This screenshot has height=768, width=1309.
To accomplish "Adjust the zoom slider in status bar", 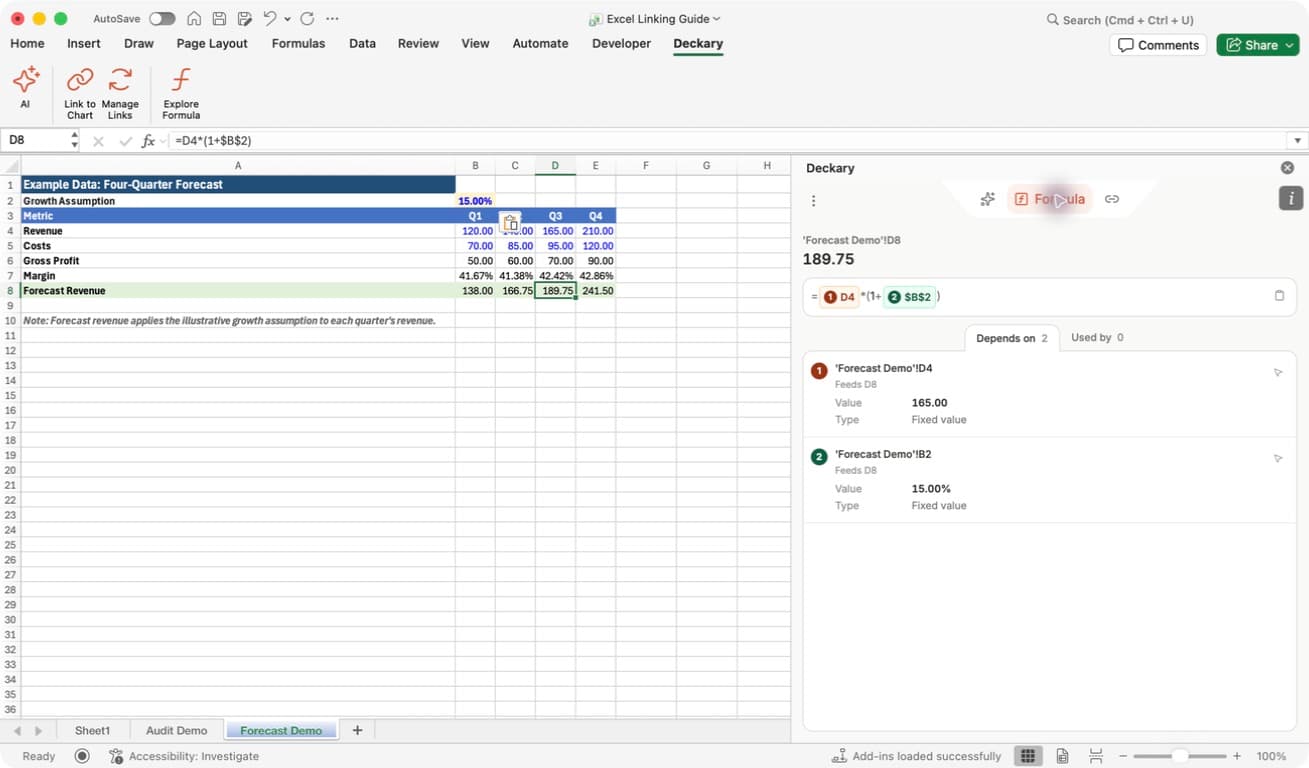I will pyautogui.click(x=1180, y=757).
